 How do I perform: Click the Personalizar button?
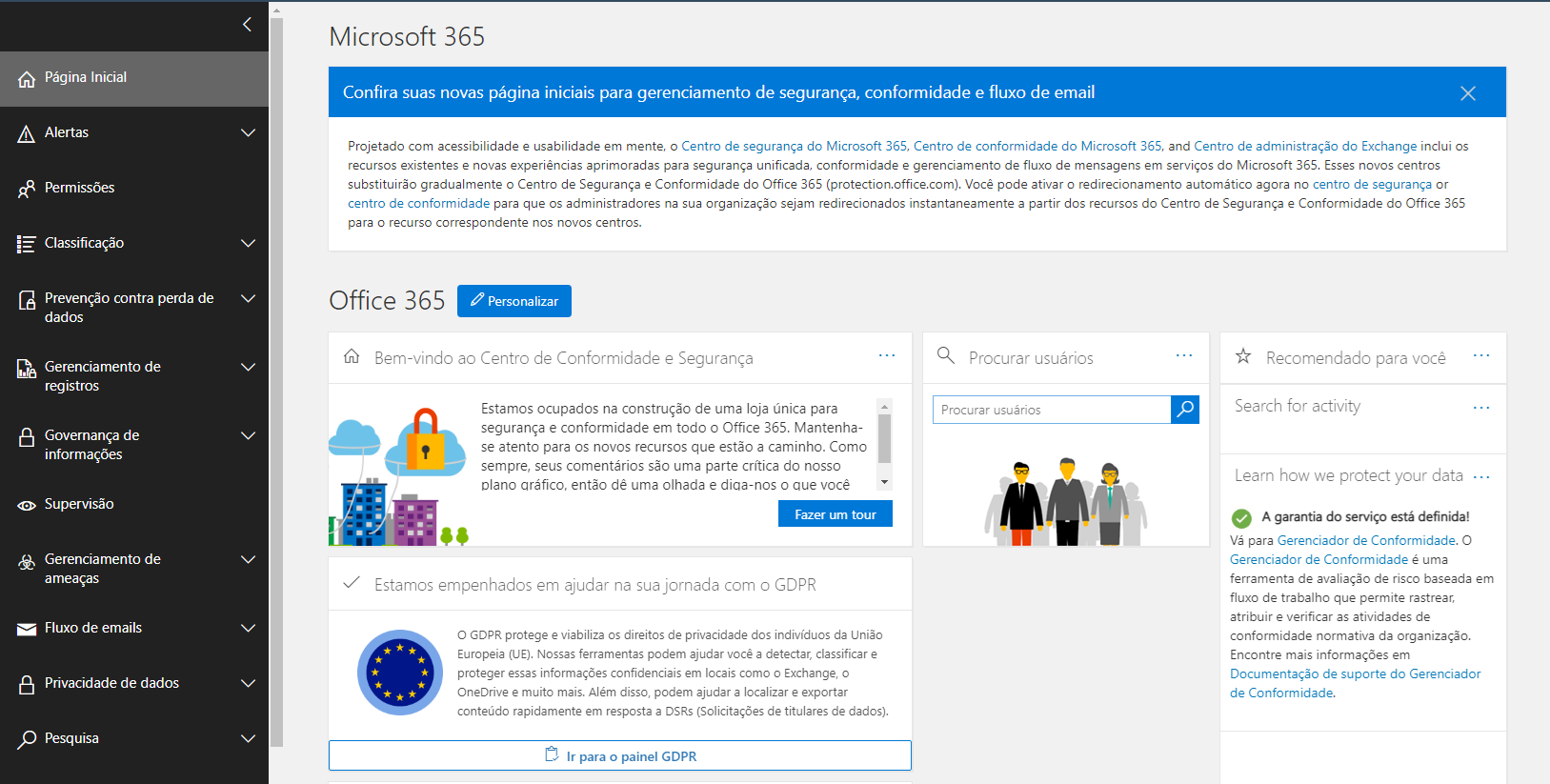(x=514, y=301)
